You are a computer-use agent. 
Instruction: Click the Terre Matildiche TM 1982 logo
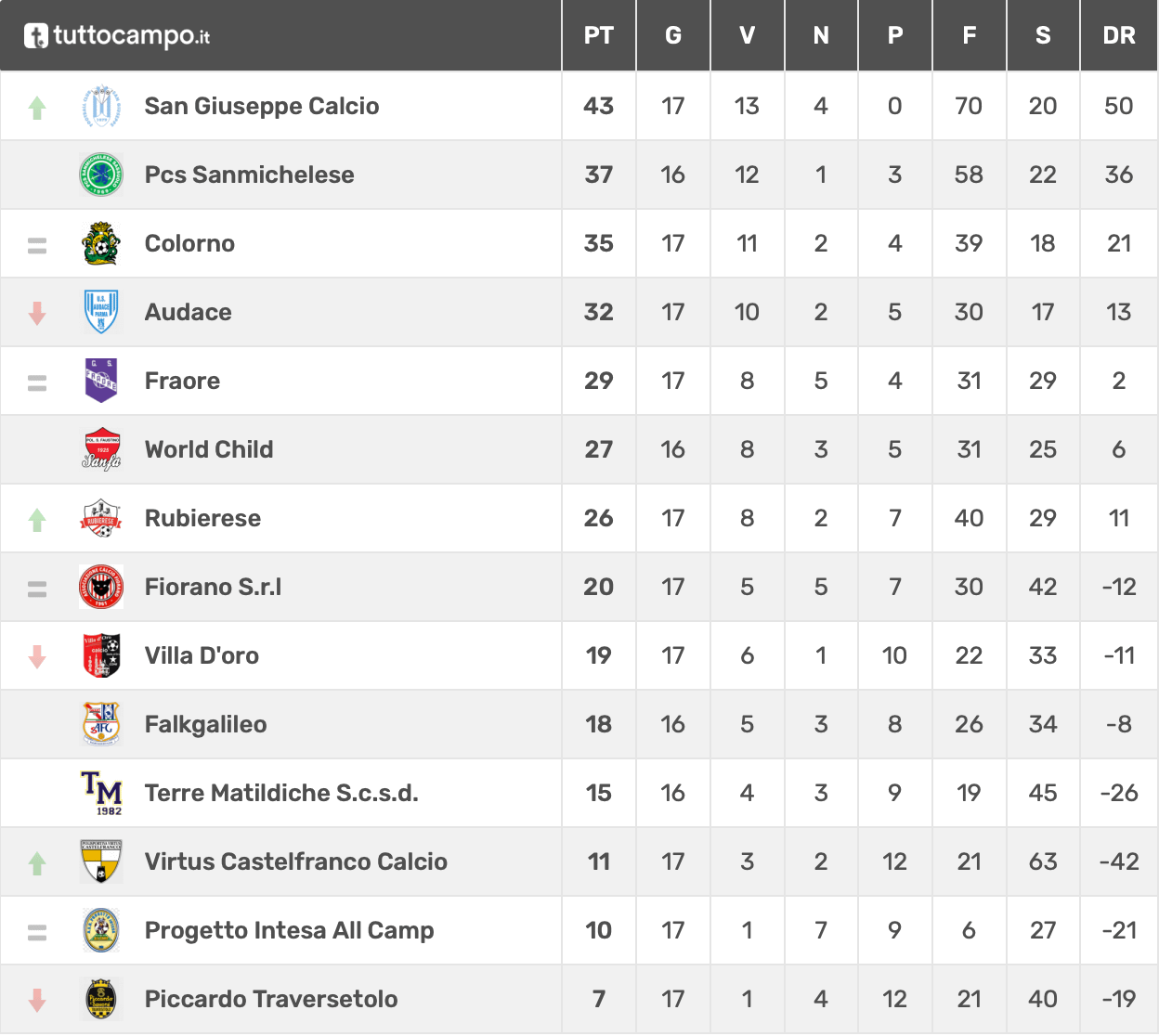click(101, 793)
